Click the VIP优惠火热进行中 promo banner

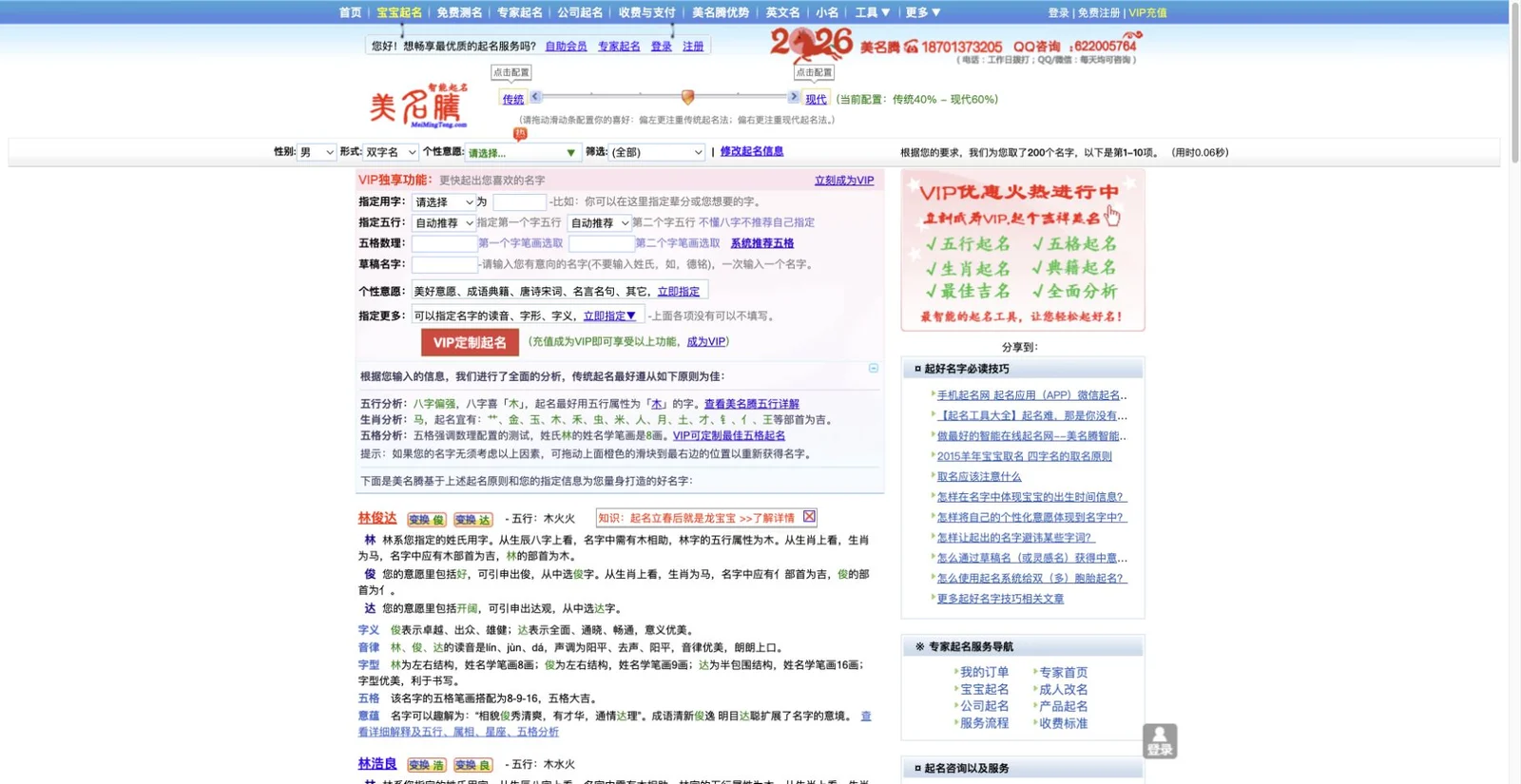pos(1023,251)
